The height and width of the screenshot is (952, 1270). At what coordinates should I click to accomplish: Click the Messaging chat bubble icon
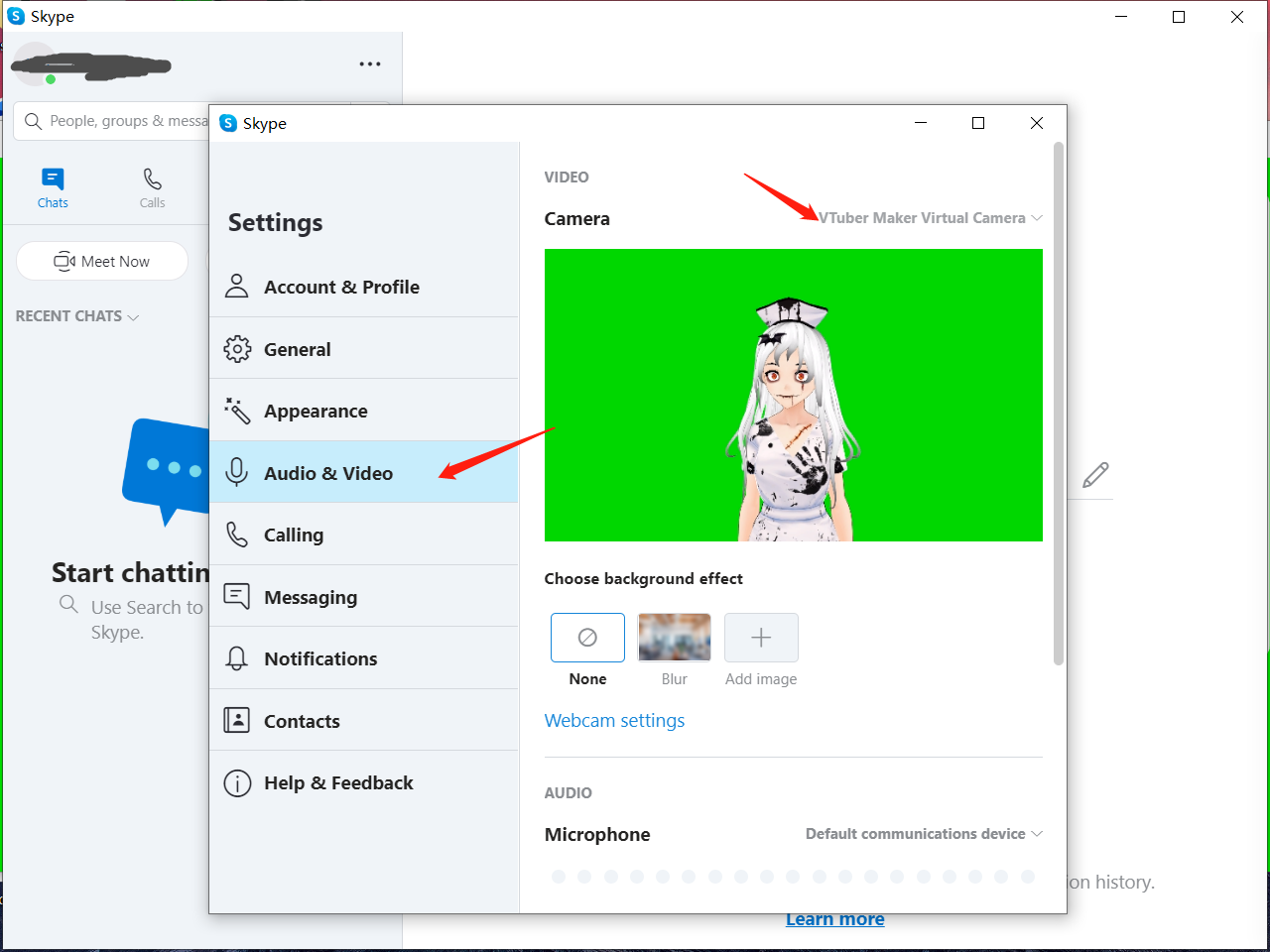pos(237,596)
